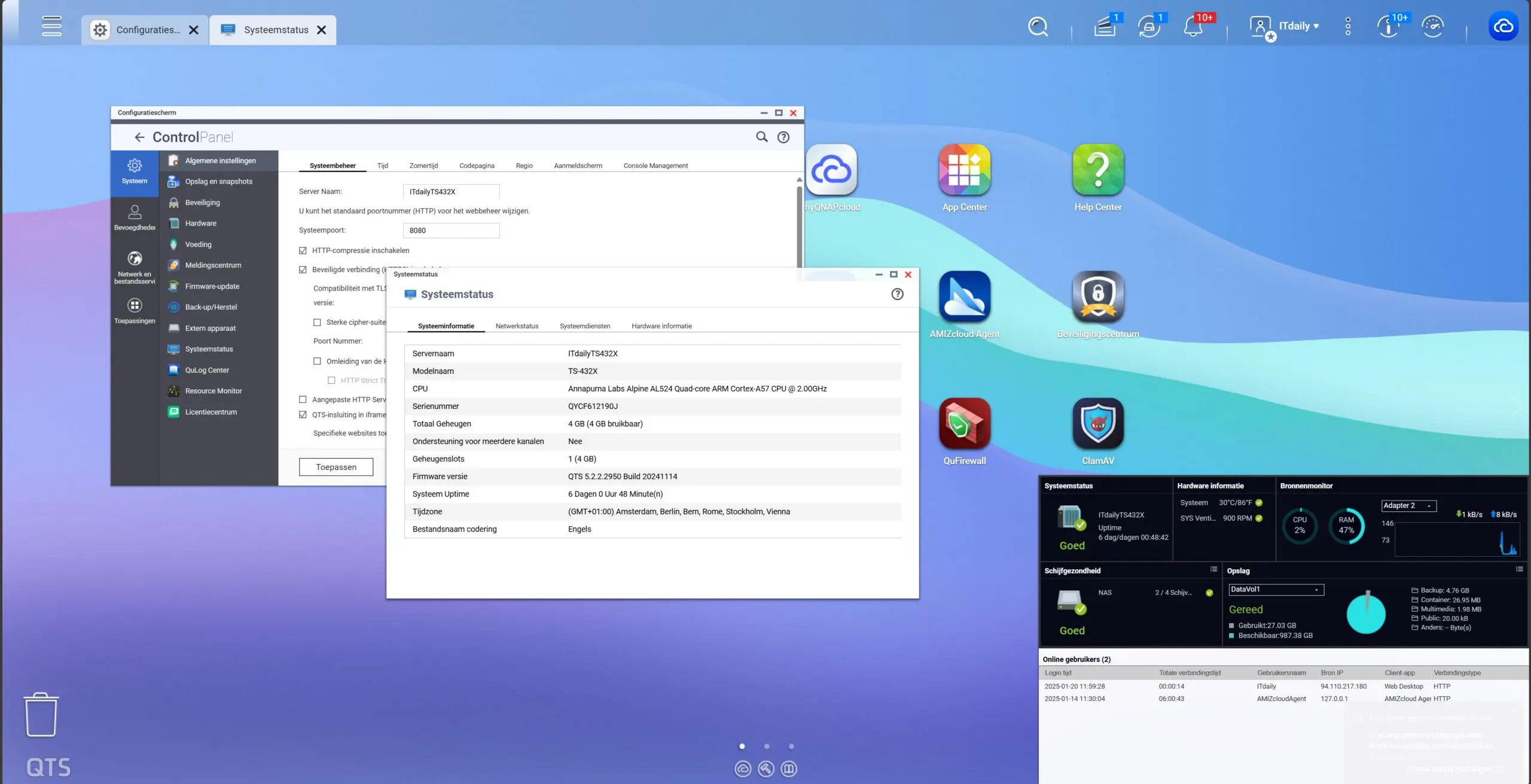Toggle HTTP-compressie inschakelen checkbox
Image resolution: width=1531 pixels, height=784 pixels.
coord(303,251)
